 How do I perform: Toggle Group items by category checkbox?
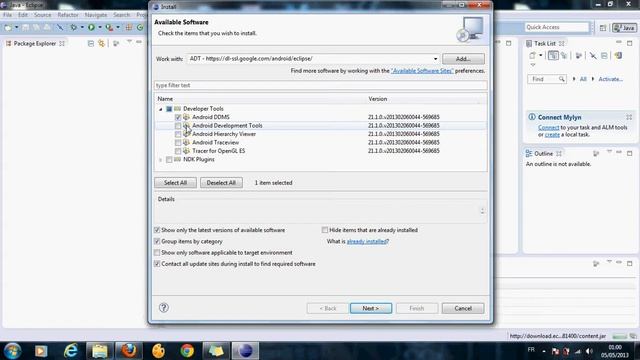pos(157,242)
